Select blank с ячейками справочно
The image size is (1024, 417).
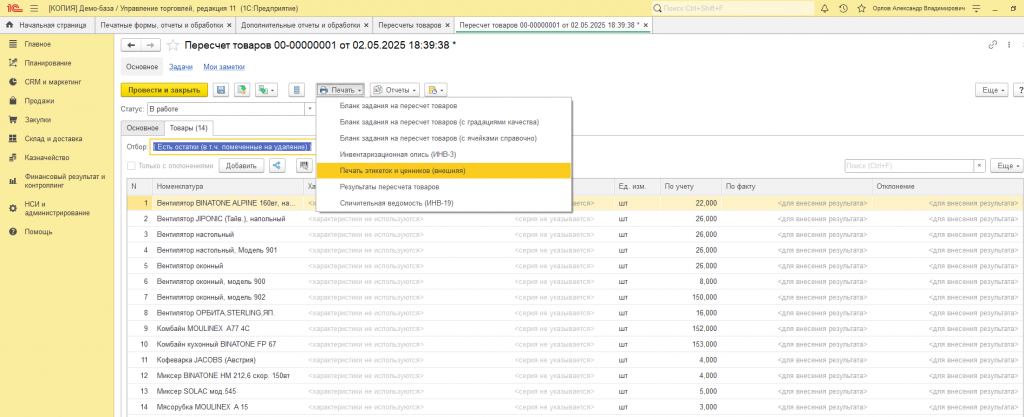(x=438, y=138)
